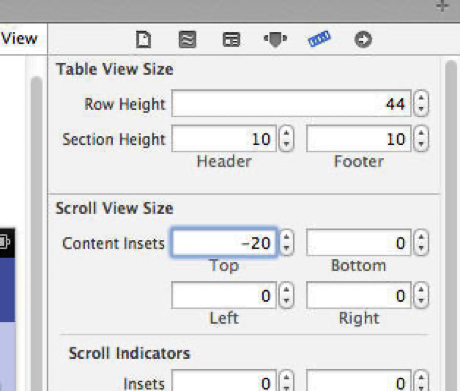This screenshot has height=391, width=460.
Task: Switch to the Attributes inspector icon
Action: (275, 39)
